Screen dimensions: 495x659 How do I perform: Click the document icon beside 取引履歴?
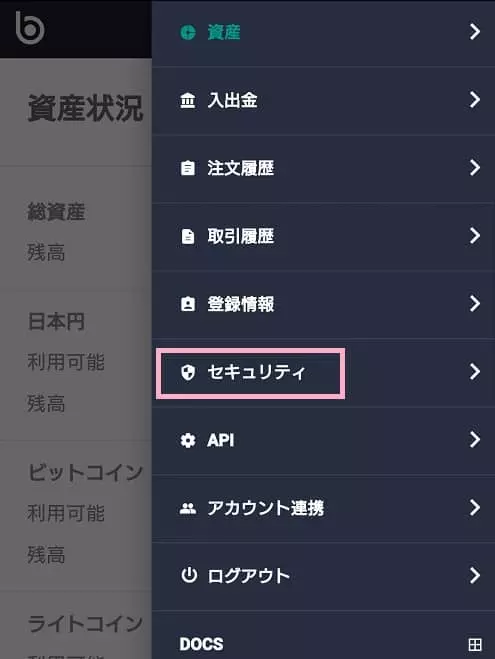click(x=187, y=237)
